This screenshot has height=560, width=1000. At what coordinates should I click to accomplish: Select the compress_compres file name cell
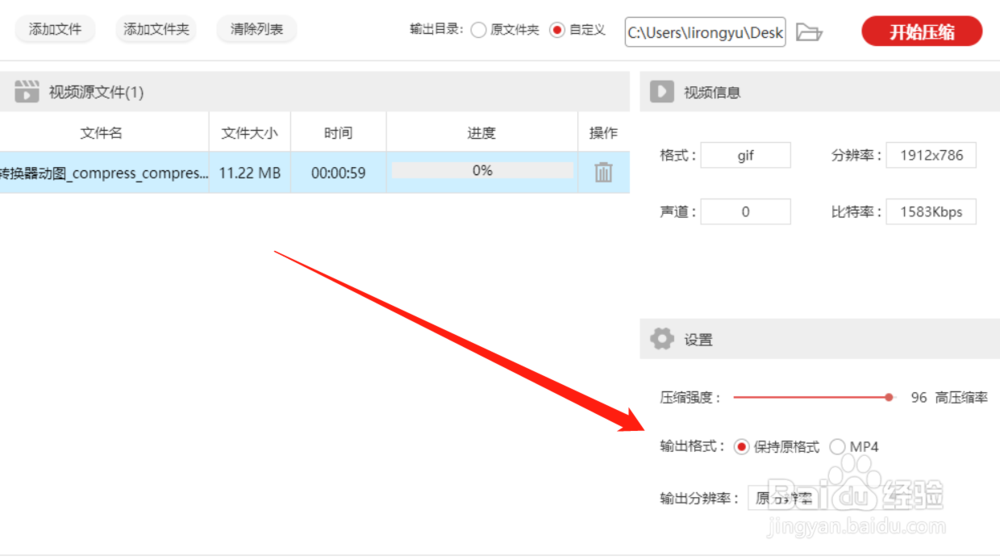[104, 173]
